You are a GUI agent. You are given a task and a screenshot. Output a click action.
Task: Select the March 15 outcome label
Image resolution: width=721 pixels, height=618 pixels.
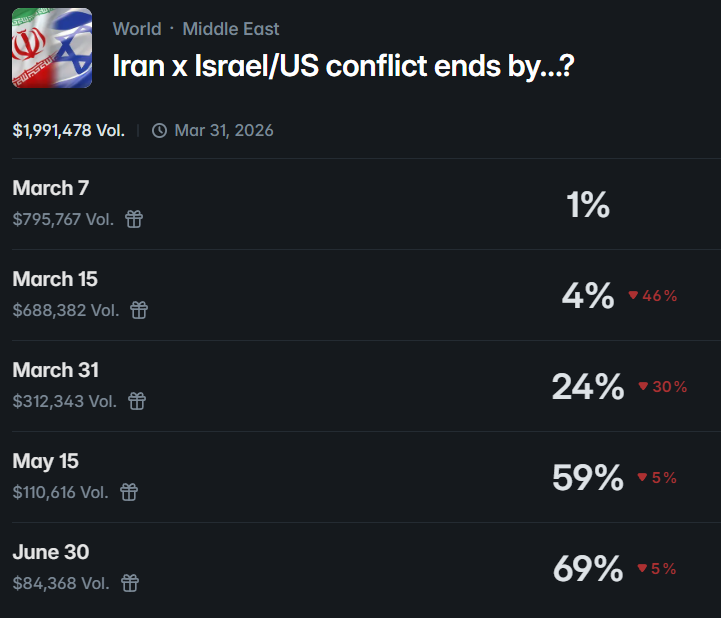click(x=55, y=279)
